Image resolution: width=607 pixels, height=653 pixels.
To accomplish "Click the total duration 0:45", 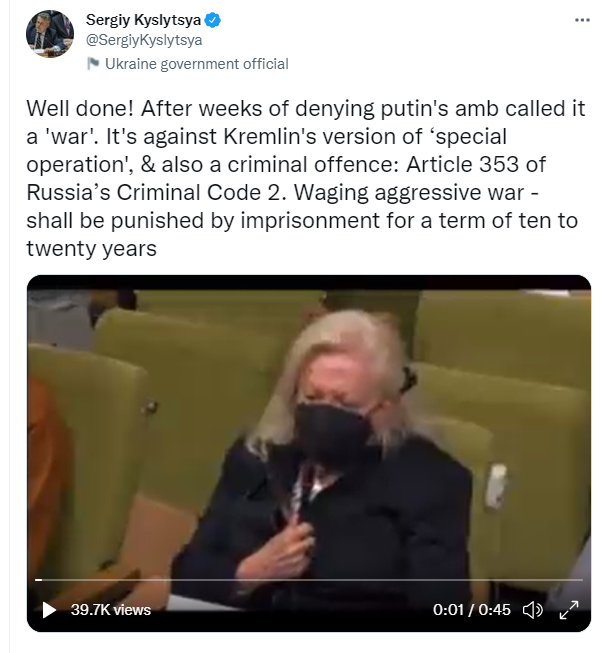I will coord(494,610).
